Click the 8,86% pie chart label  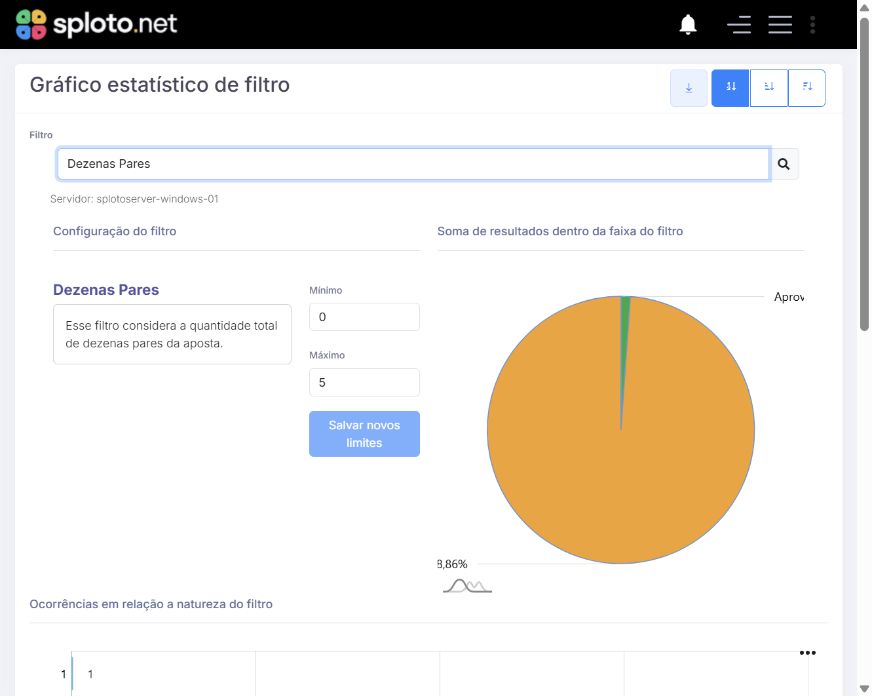tap(452, 564)
